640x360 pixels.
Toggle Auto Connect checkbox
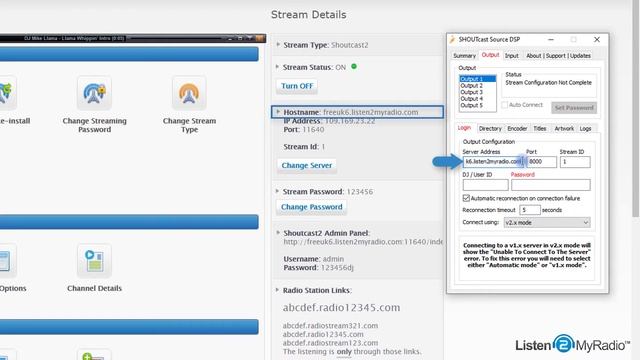[504, 105]
